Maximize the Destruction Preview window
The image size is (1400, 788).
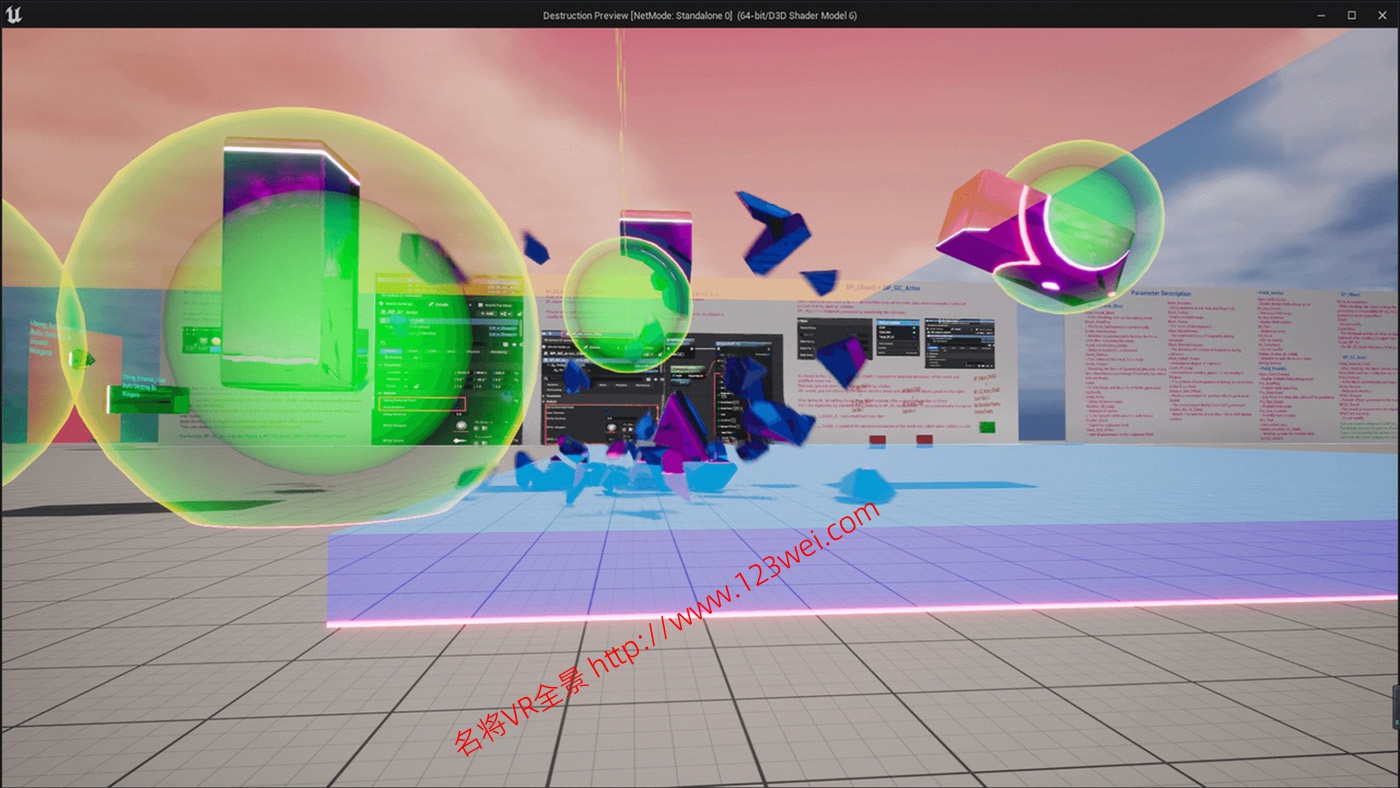1351,15
